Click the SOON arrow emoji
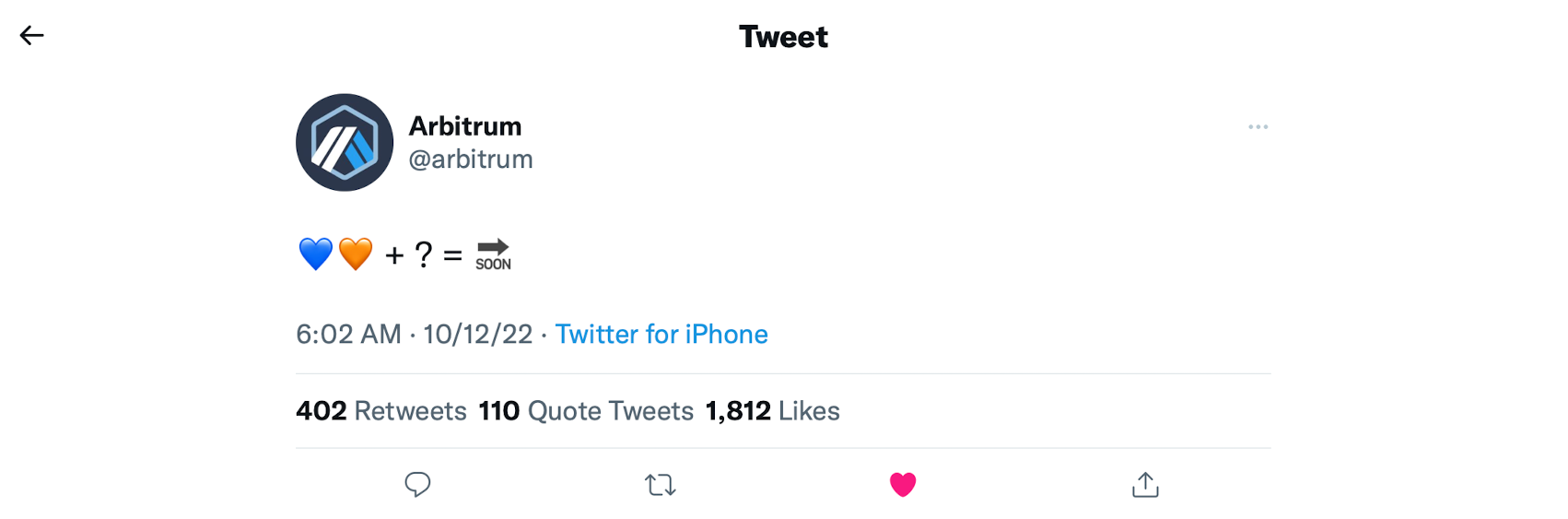 [493, 254]
